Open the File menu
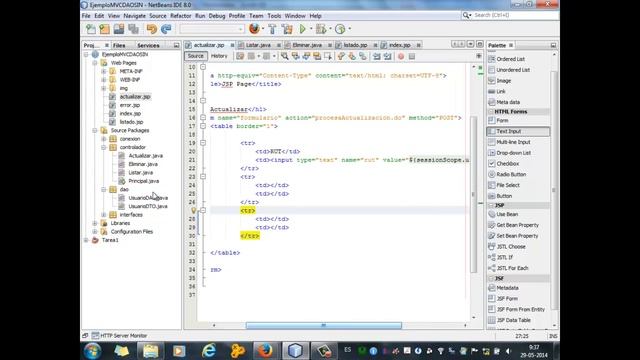Screen dimensions: 640x360 (86, 16)
